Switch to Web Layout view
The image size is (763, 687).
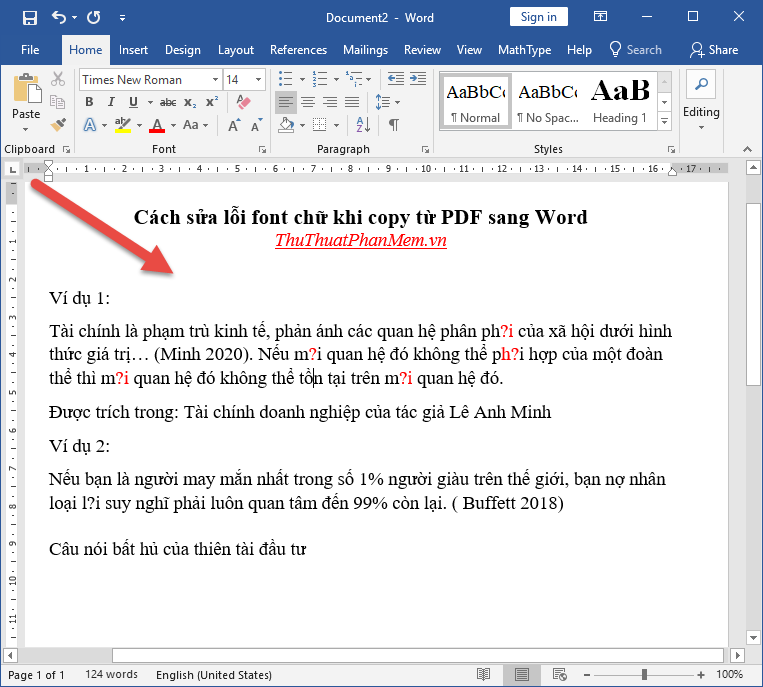pyautogui.click(x=560, y=674)
